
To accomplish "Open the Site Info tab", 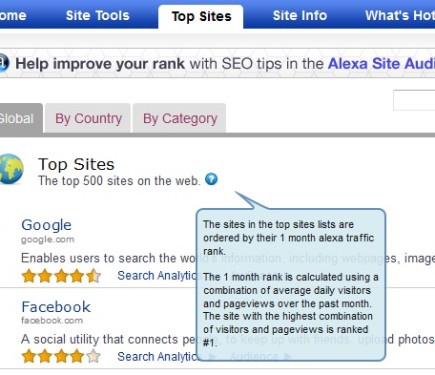I will 300,16.
